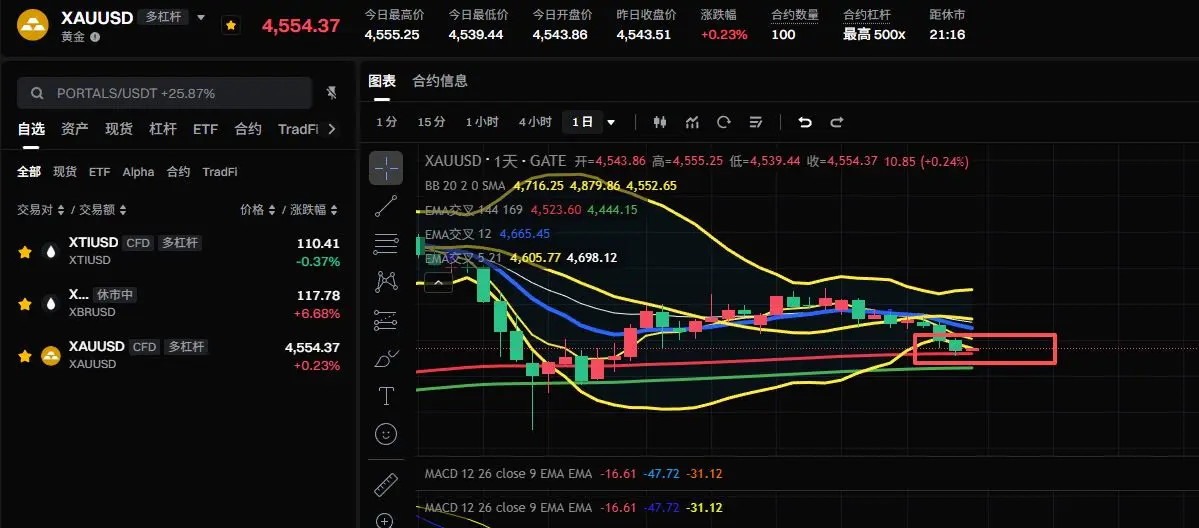The height and width of the screenshot is (528, 1199).
Task: Toggle the favorite star for XBRUSD row
Action: coord(24,304)
